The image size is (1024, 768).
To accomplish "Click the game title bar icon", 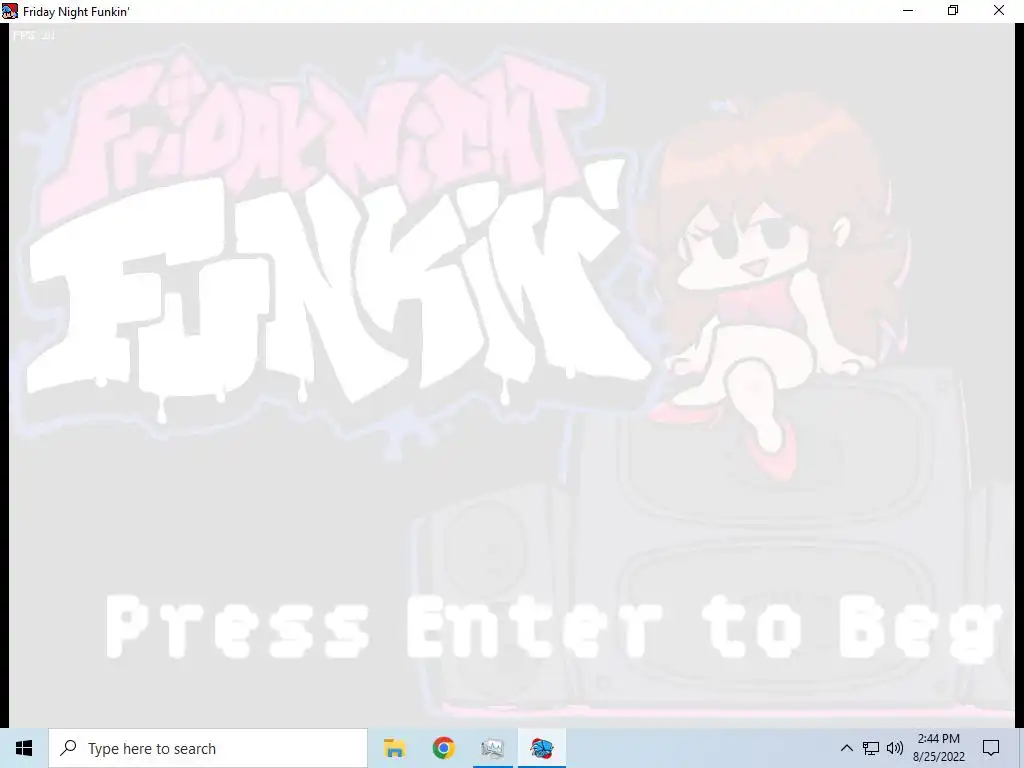I will (10, 11).
